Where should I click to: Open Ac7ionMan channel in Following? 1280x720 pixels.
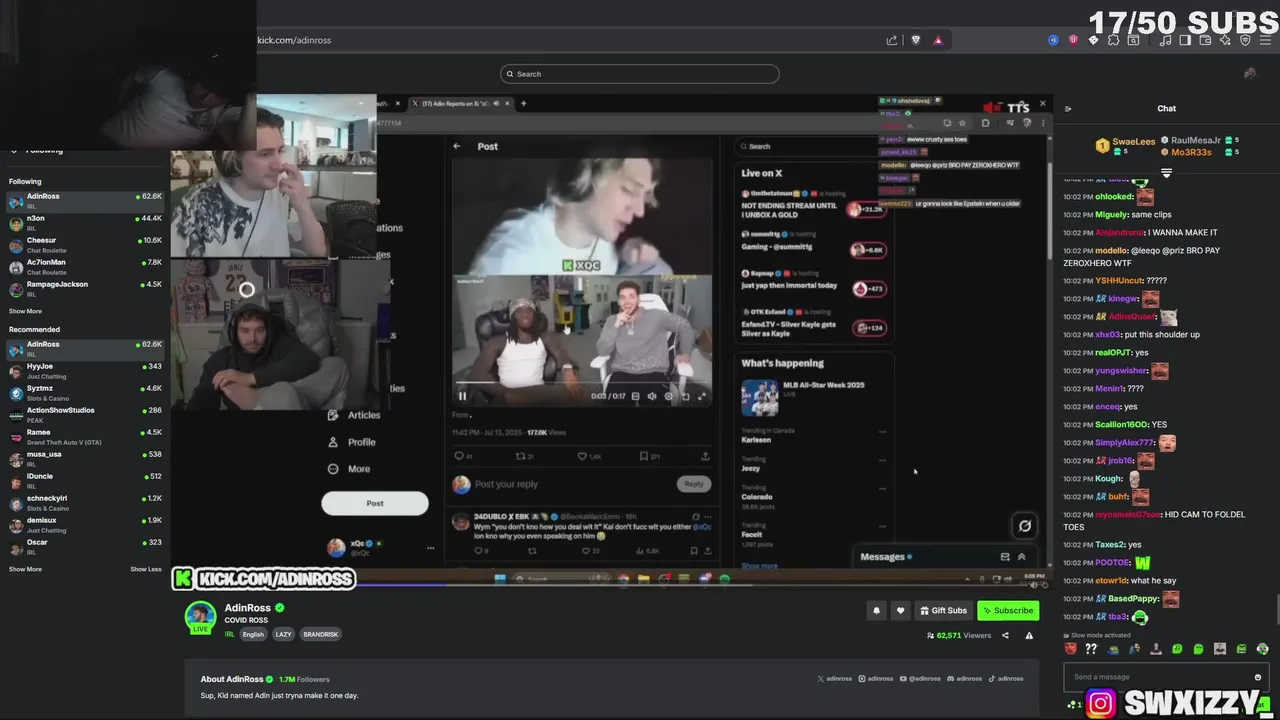tap(85, 266)
